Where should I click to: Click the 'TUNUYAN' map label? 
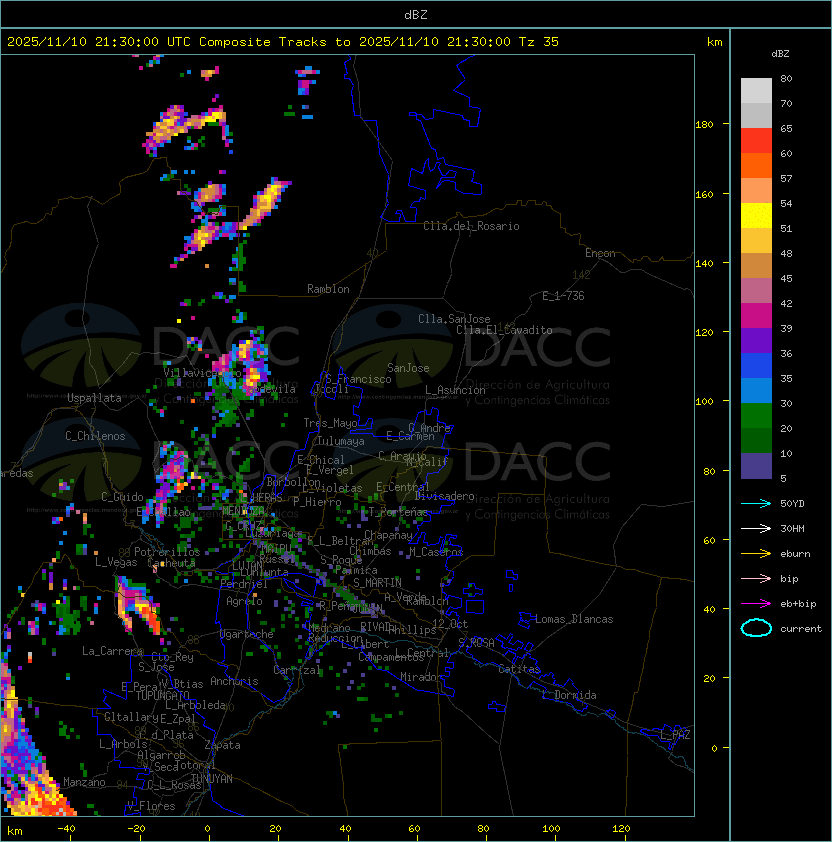click(x=212, y=779)
